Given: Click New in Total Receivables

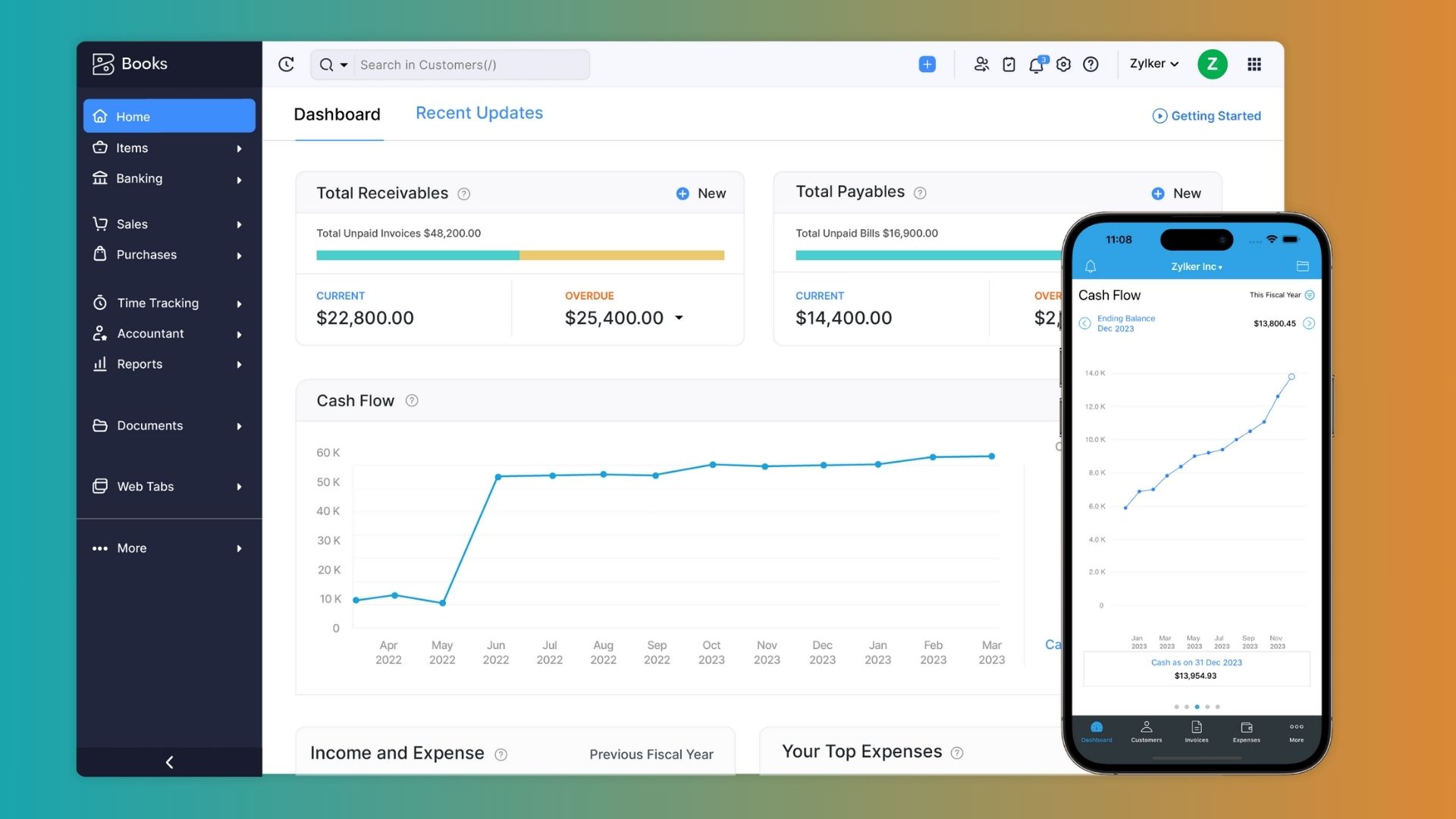Looking at the screenshot, I should (x=701, y=193).
